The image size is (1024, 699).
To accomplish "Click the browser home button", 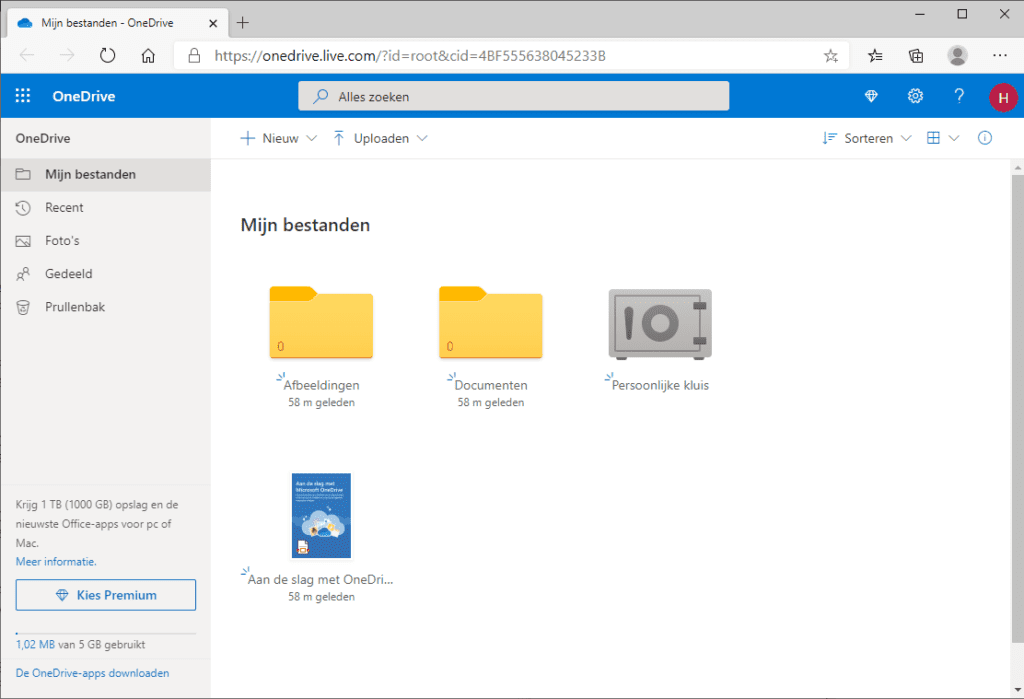I will click(x=148, y=56).
